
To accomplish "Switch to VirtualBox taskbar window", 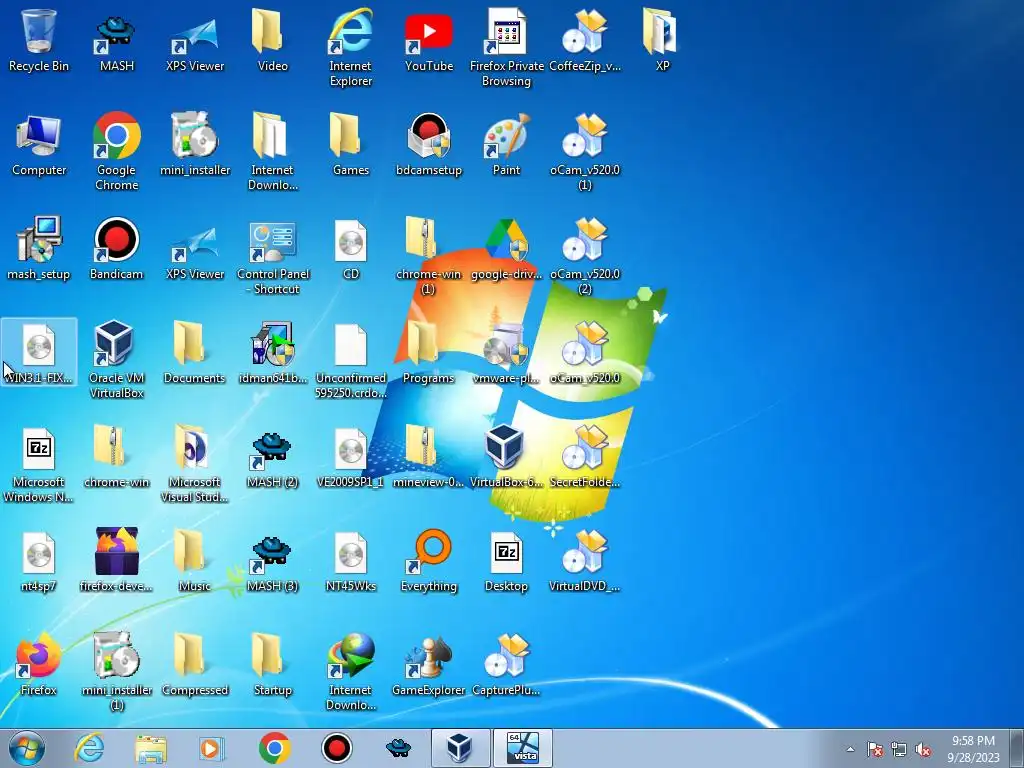I will 460,748.
